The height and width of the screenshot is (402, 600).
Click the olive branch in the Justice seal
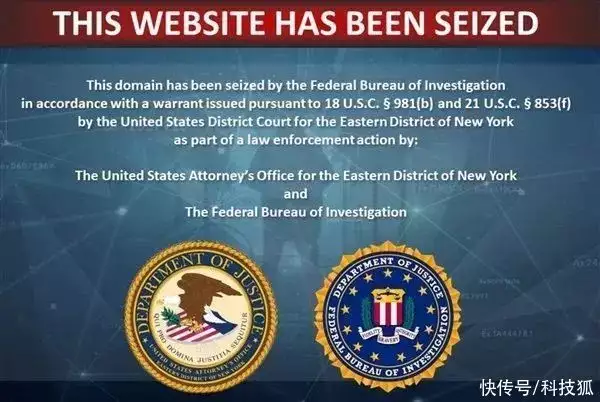[170, 316]
